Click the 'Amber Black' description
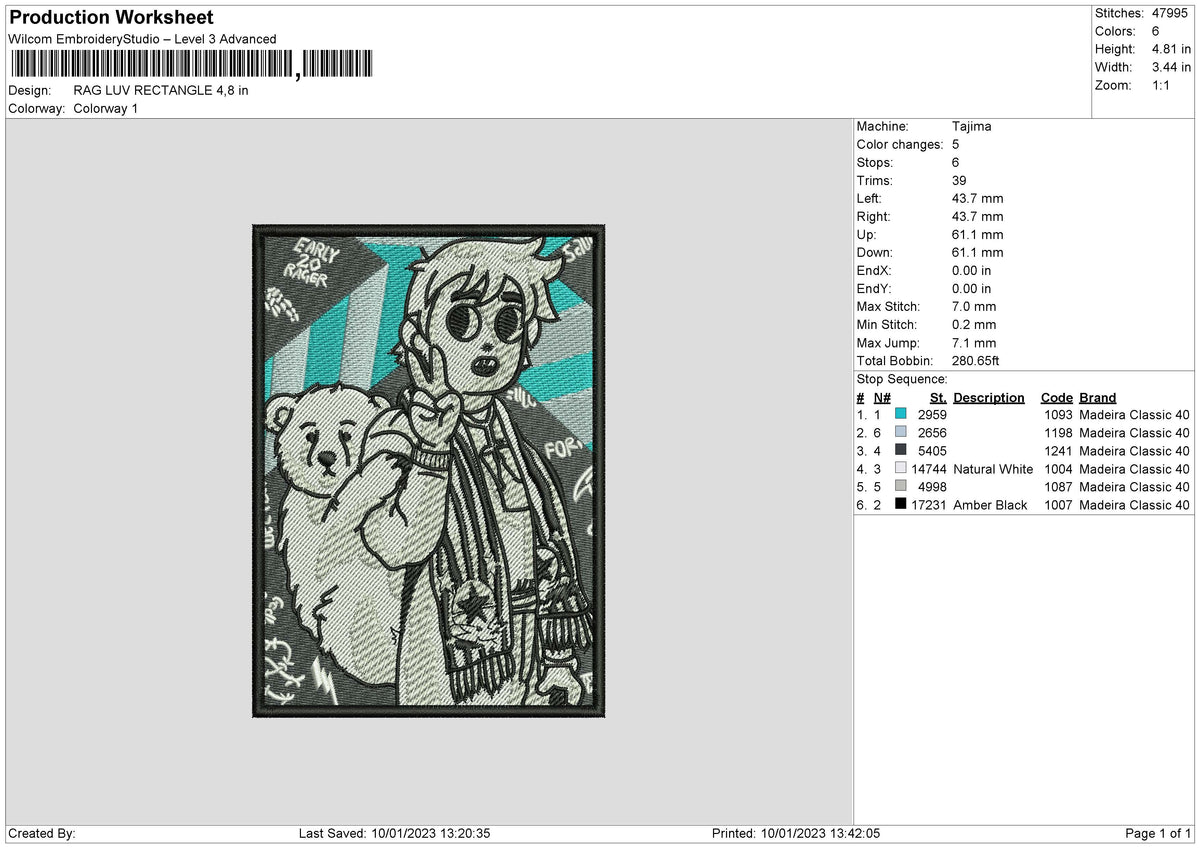 coord(990,504)
